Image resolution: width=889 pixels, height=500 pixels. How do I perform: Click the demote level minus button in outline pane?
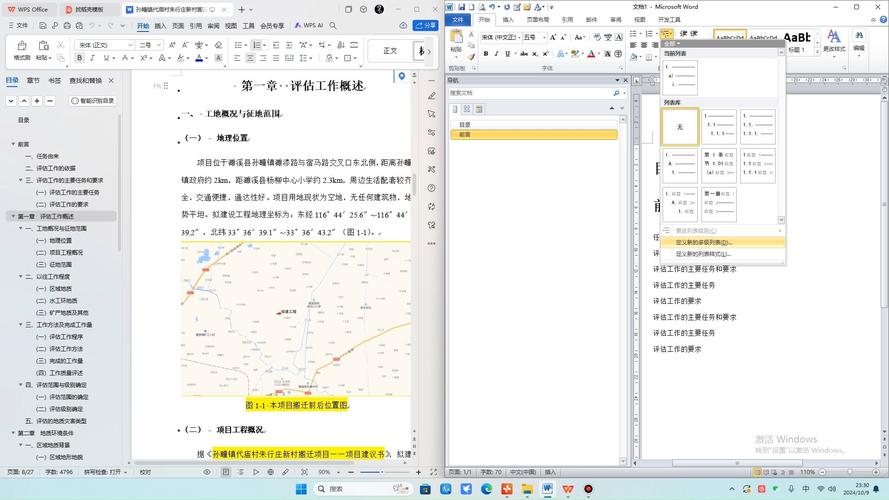coord(50,100)
